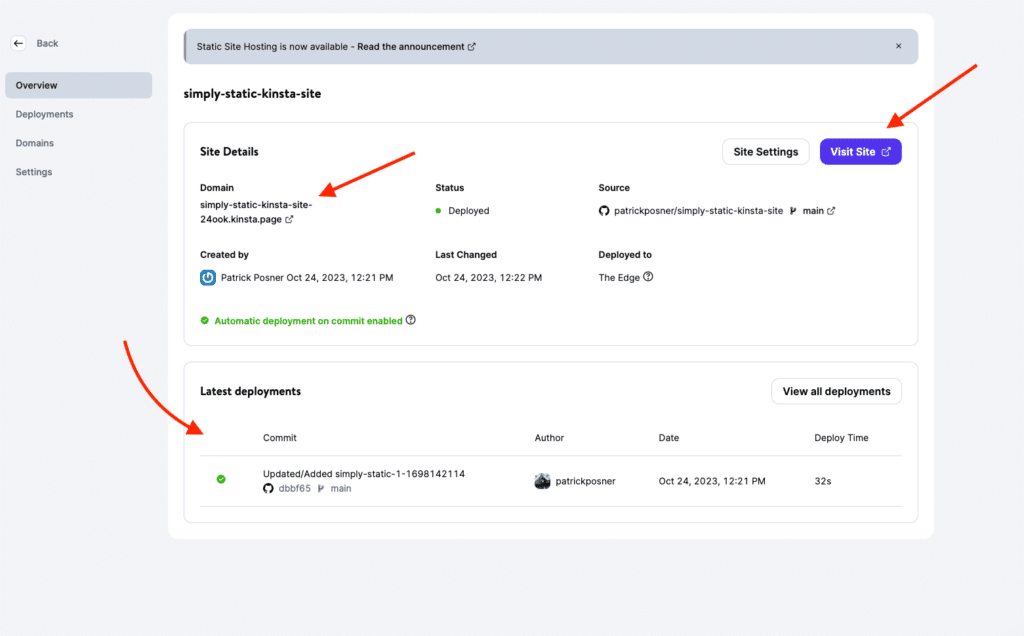Click the Last Changed value Oct 24, 2023, 12:22 PM
This screenshot has width=1024, height=636.
click(x=488, y=278)
